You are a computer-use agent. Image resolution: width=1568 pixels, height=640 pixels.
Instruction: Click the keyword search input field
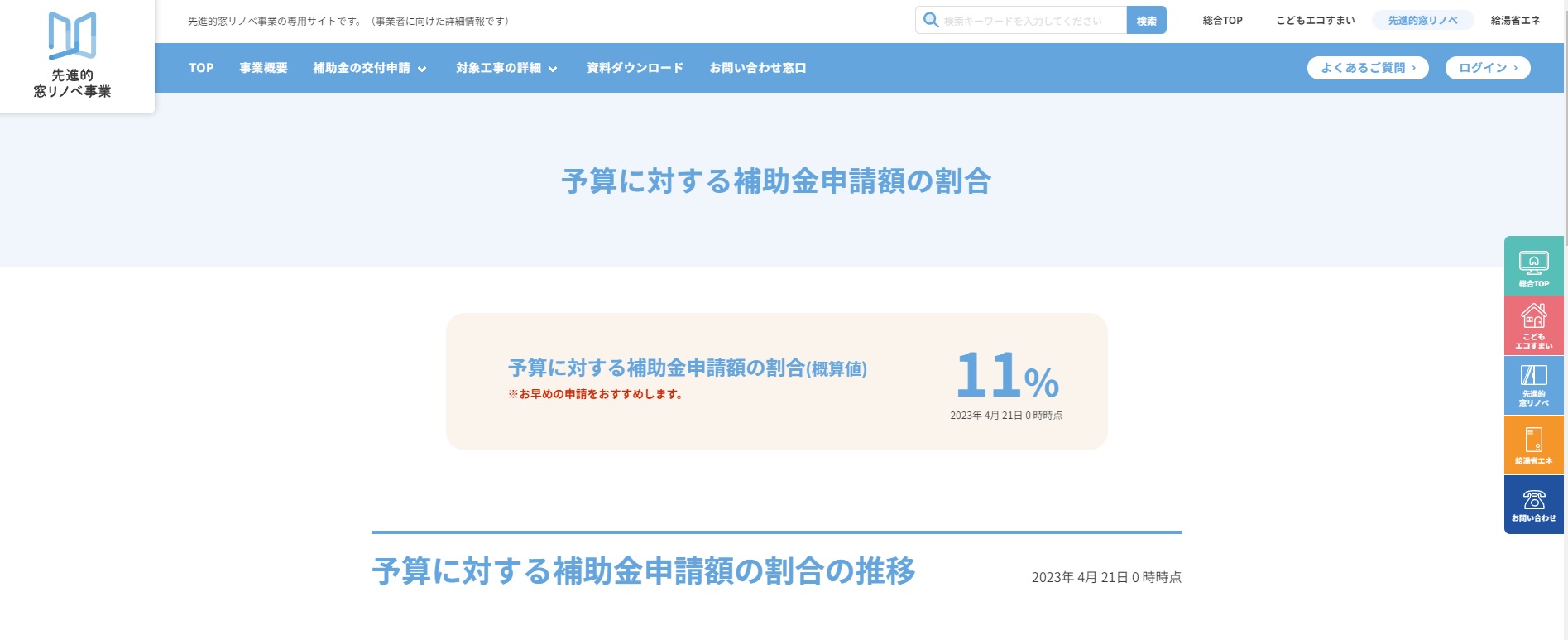(x=1030, y=21)
